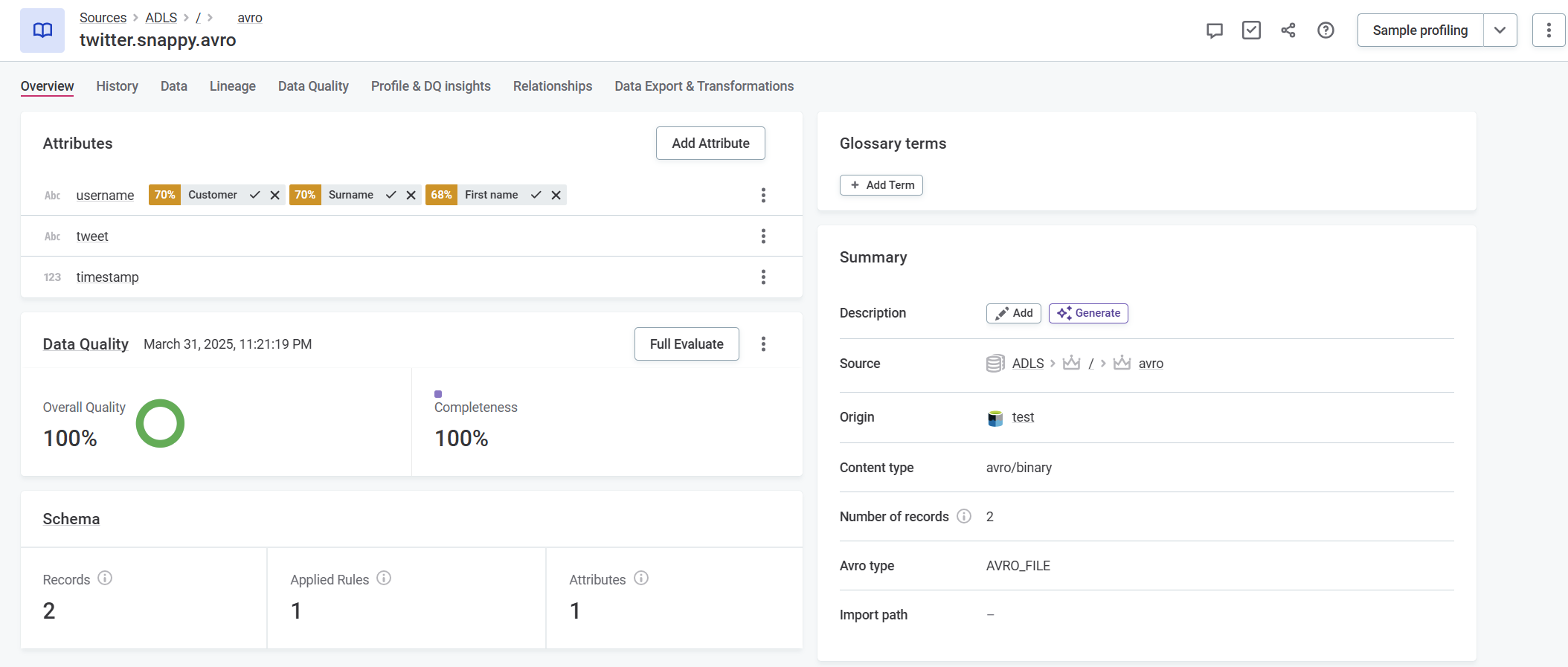This screenshot has height=667, width=1568.
Task: Open the comments icon in header
Action: (1214, 30)
